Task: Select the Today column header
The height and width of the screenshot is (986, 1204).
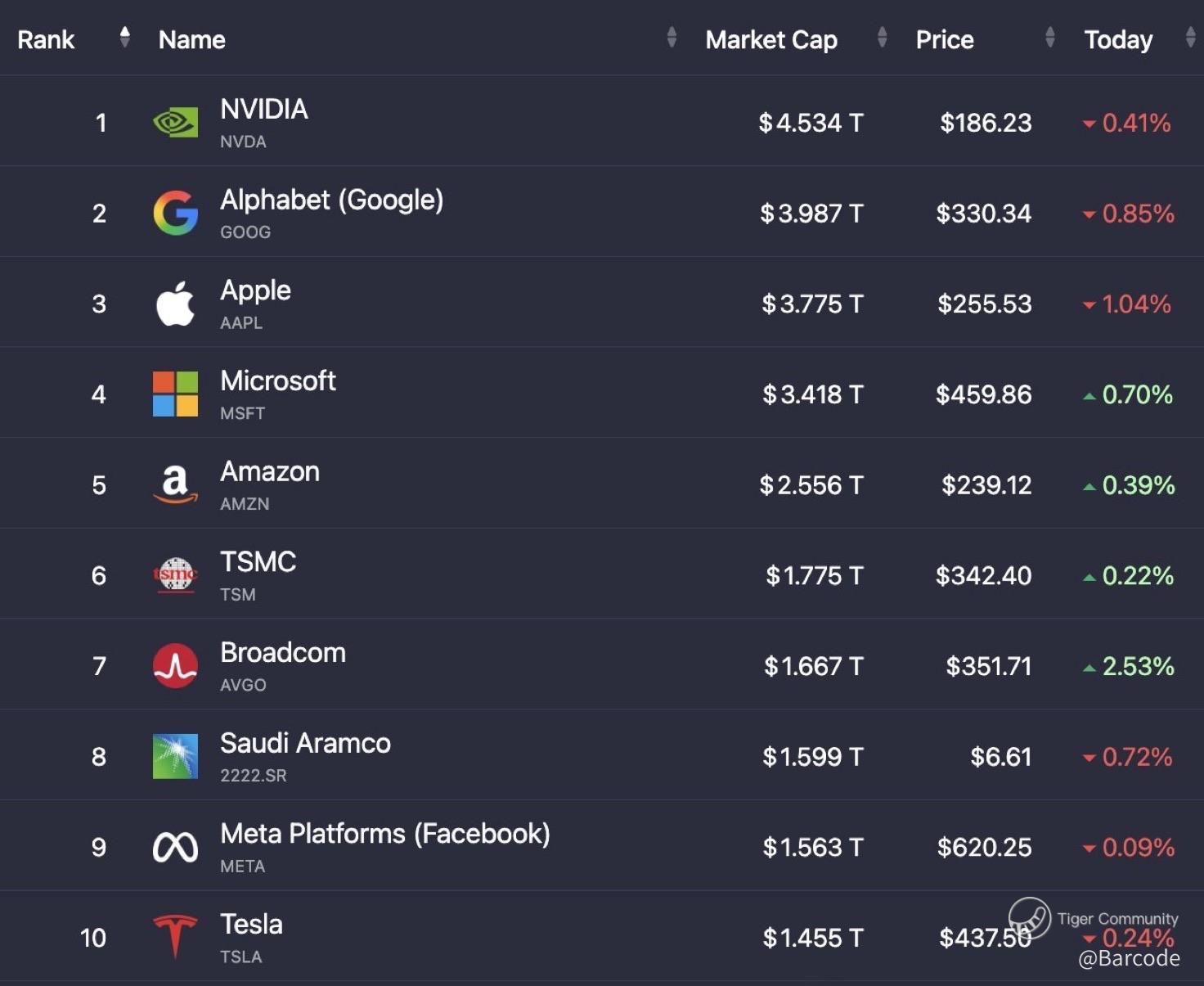Action: [x=1118, y=40]
